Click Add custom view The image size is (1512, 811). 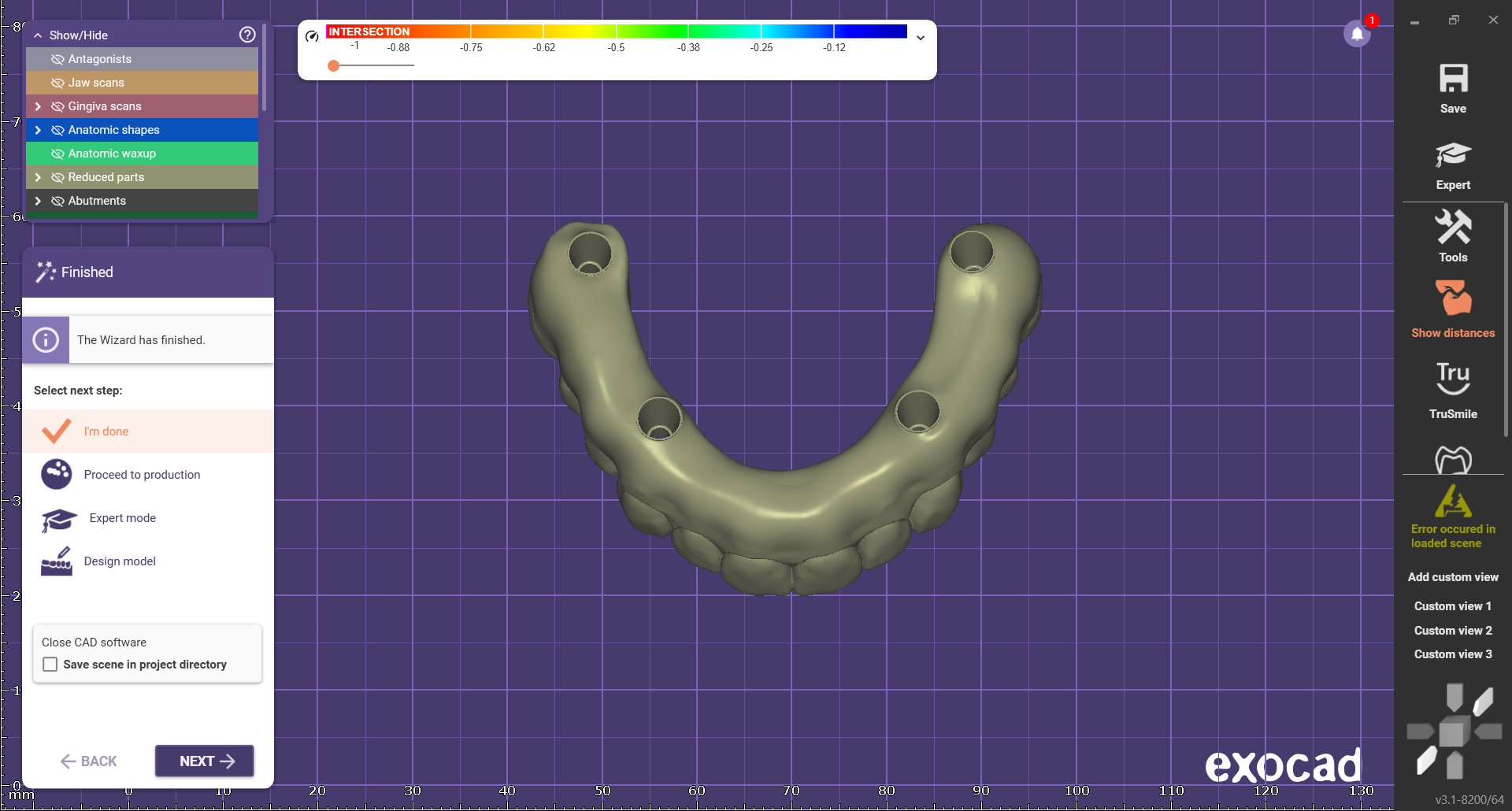pyautogui.click(x=1453, y=576)
